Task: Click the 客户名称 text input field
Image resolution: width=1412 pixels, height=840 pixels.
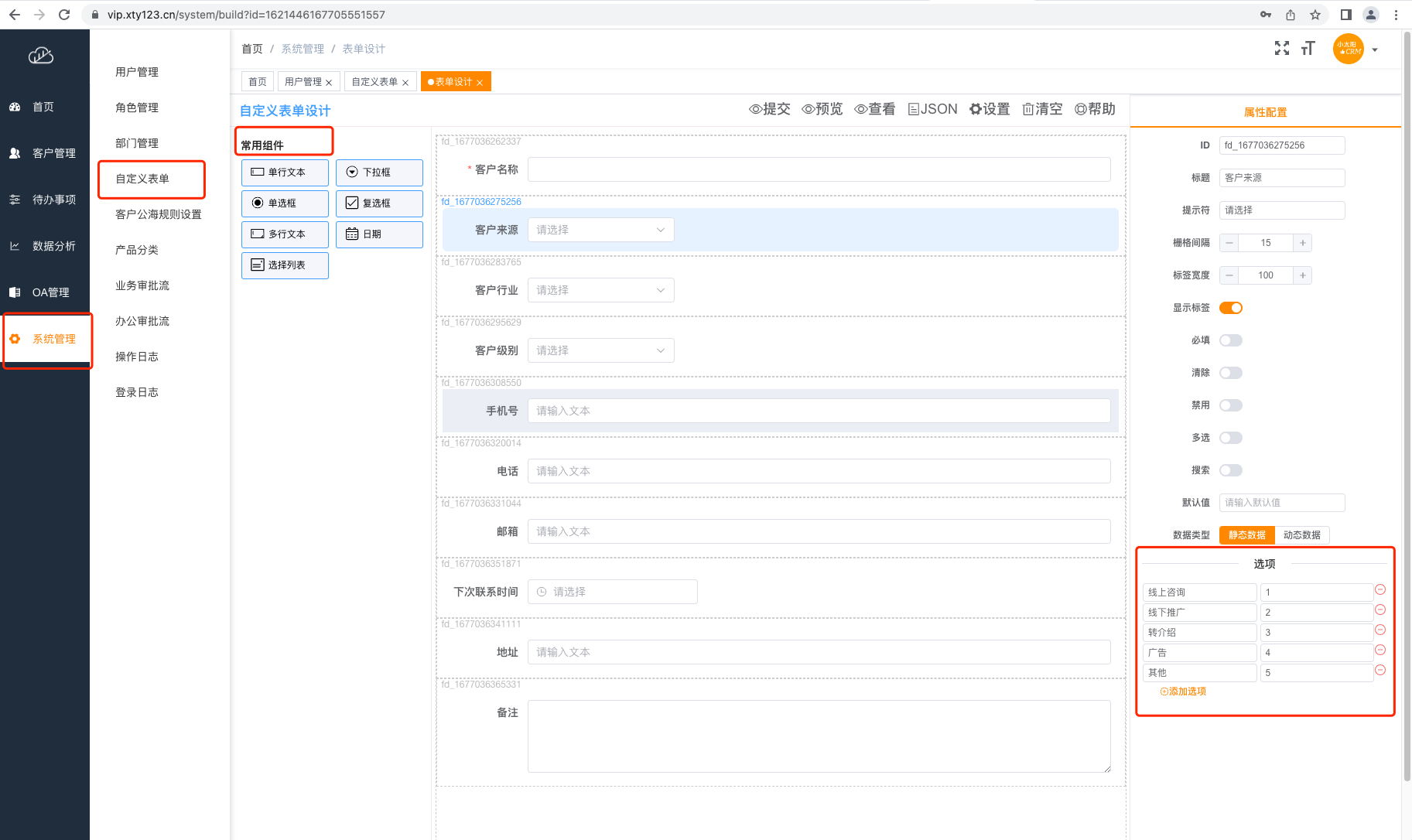Action: [819, 169]
